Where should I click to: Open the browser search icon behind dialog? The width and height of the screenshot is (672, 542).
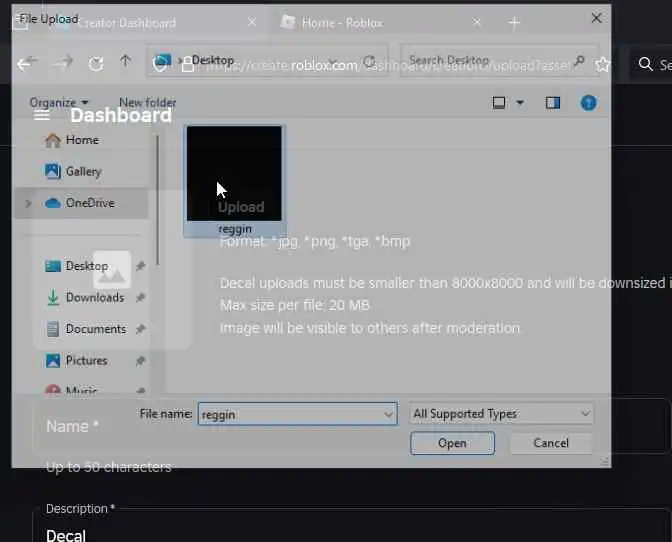(x=645, y=64)
